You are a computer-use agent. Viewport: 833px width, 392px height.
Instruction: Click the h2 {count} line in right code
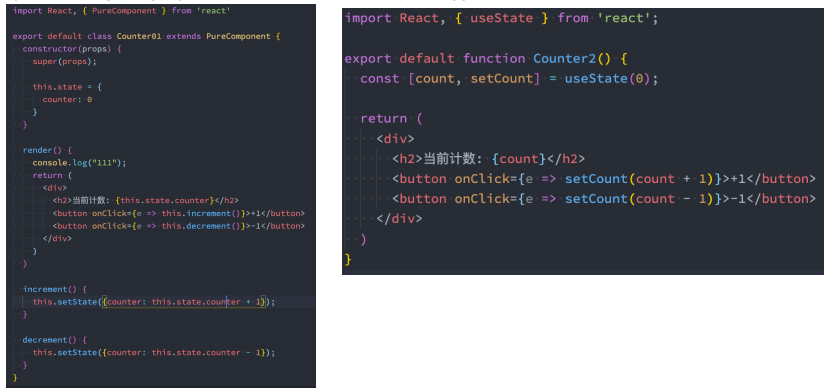coord(489,159)
